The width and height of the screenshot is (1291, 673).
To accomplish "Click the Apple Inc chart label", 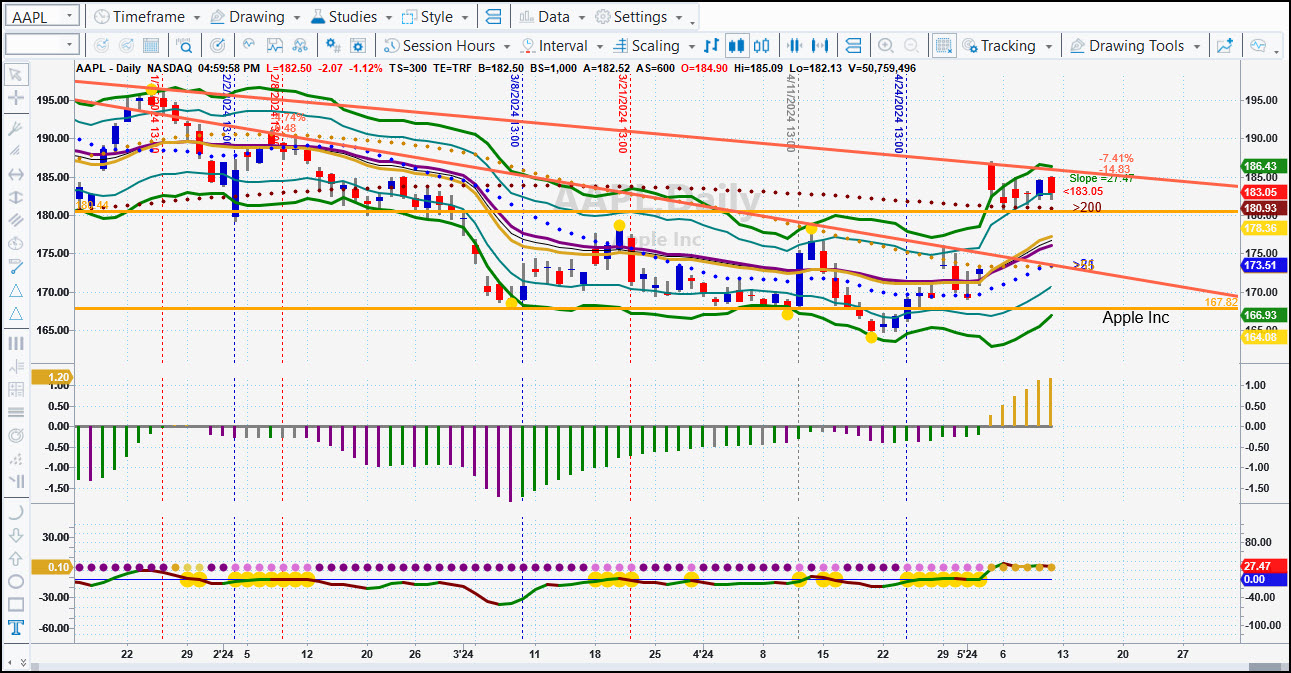I will 1136,317.
